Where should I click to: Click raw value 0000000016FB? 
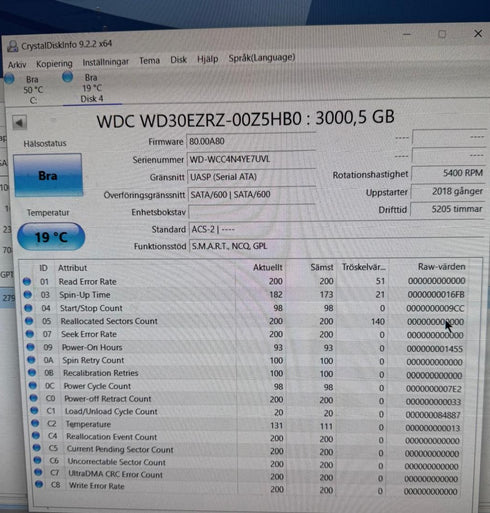tap(436, 295)
